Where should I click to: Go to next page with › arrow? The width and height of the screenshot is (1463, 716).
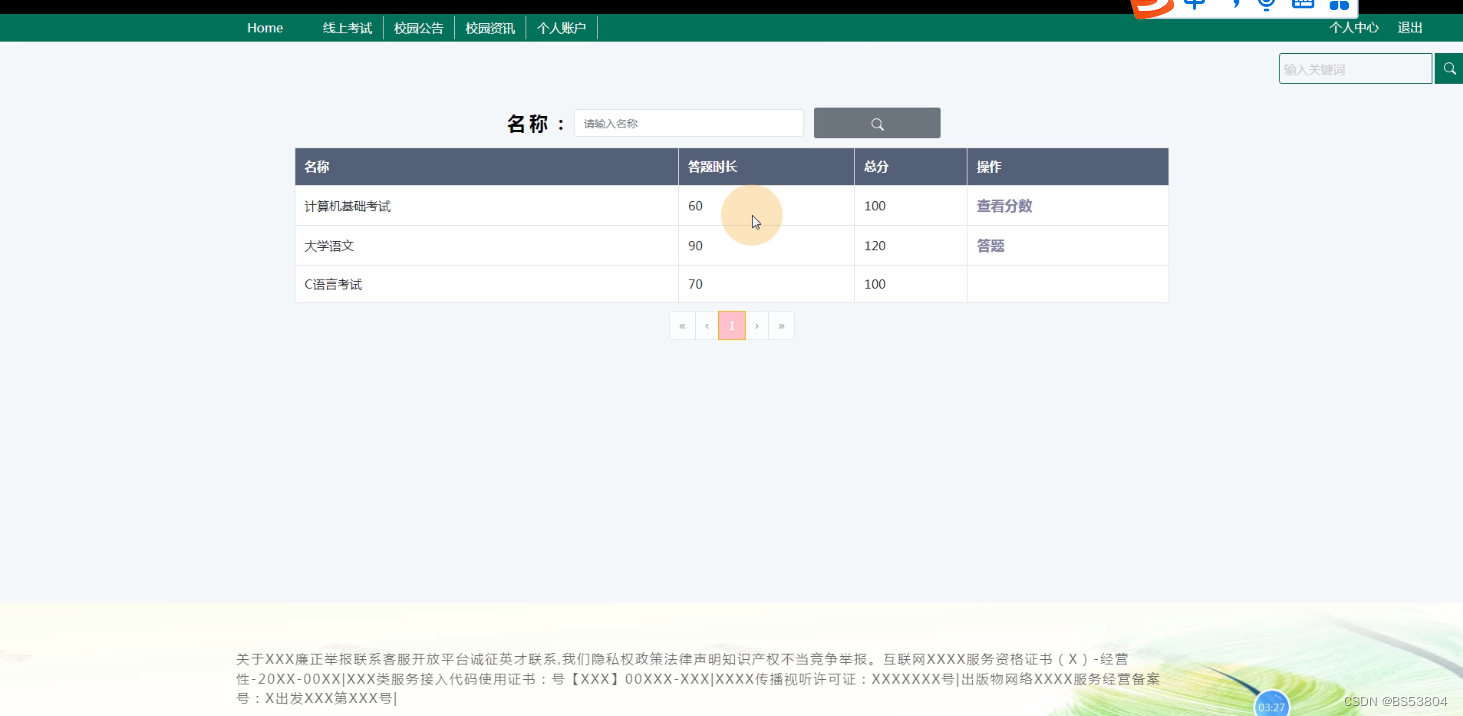coord(757,326)
